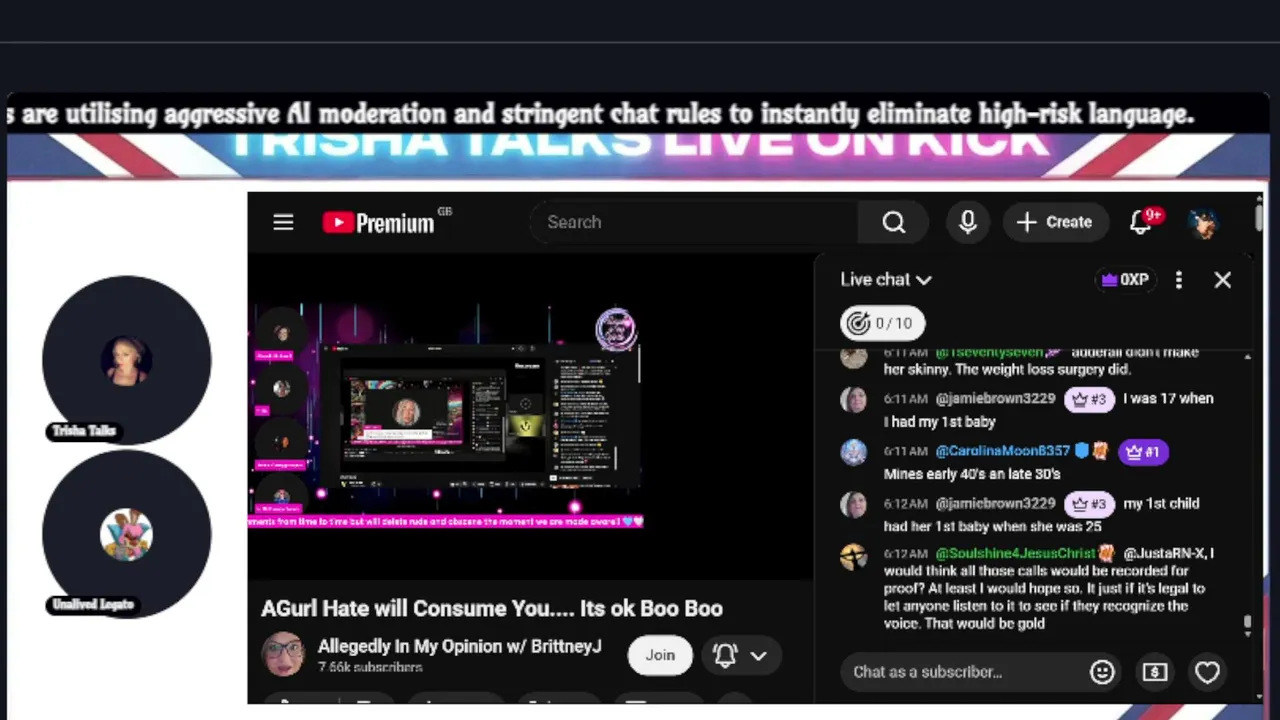This screenshot has width=1280, height=720.
Task: Click the "Mines early 40's an late 30's" message
Action: [x=972, y=474]
